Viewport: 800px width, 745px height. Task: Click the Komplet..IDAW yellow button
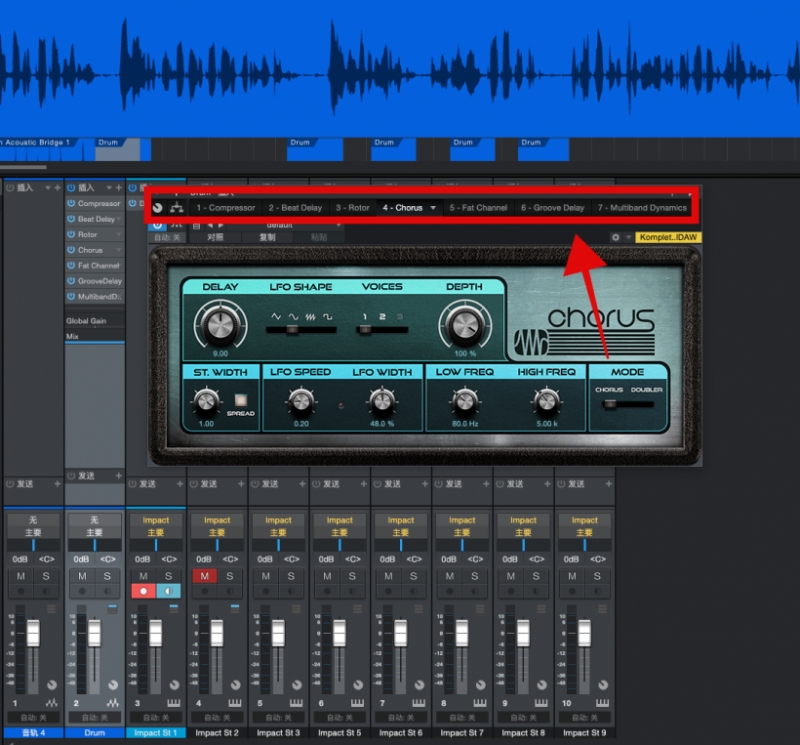click(668, 237)
